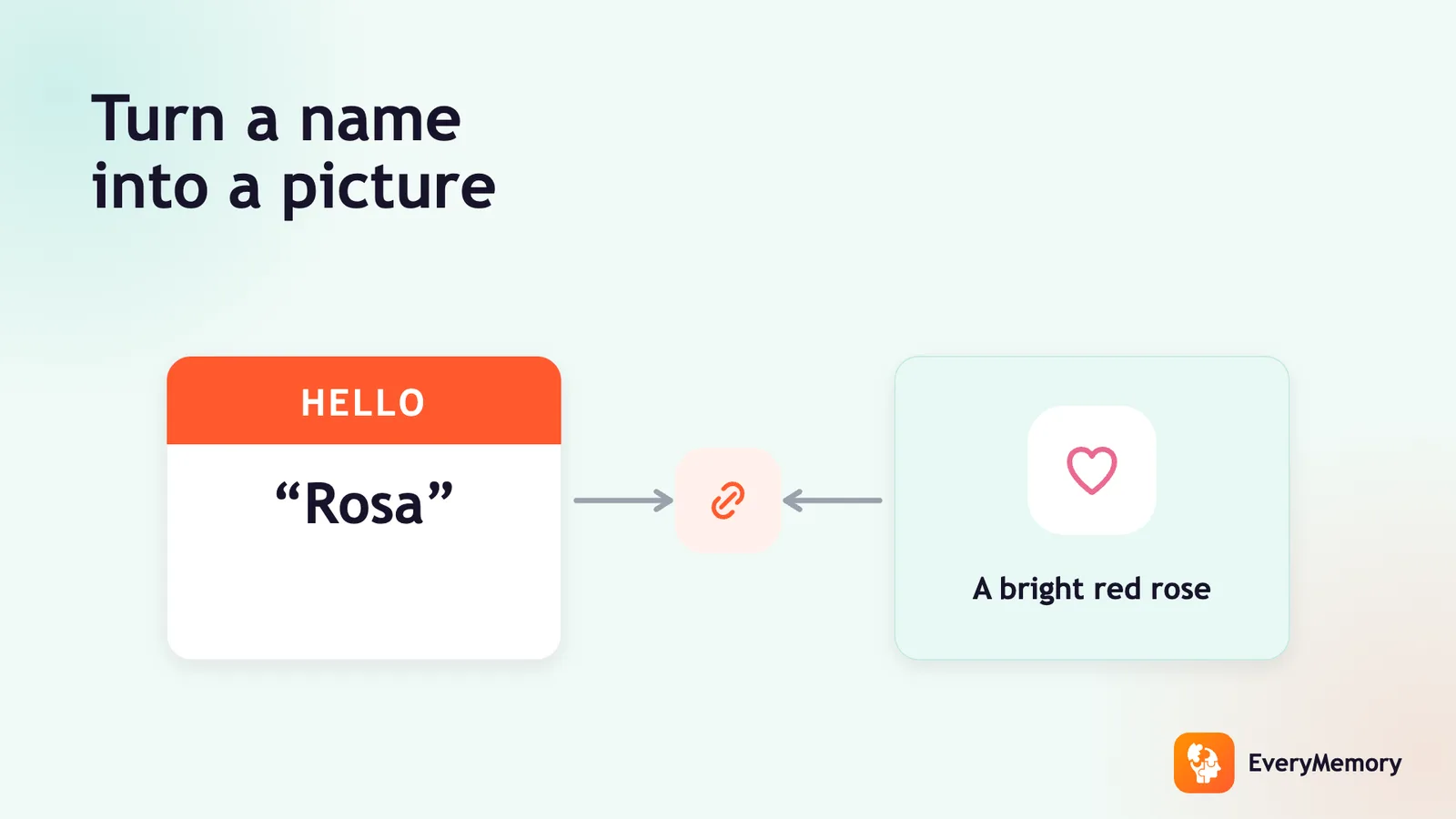Open the EveryMemory orange app logo

tap(1204, 763)
